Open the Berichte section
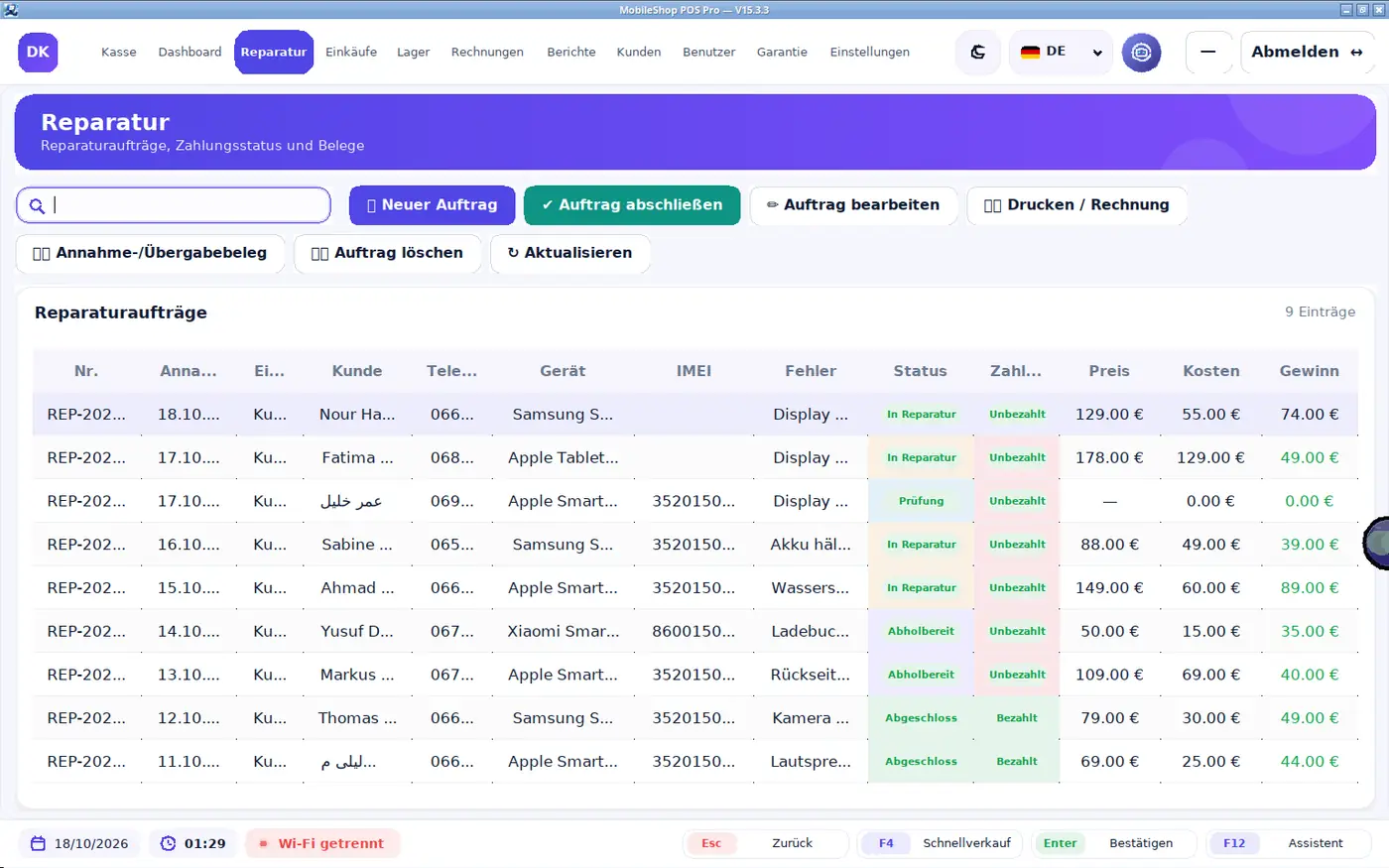The height and width of the screenshot is (868, 1389). coord(571,52)
